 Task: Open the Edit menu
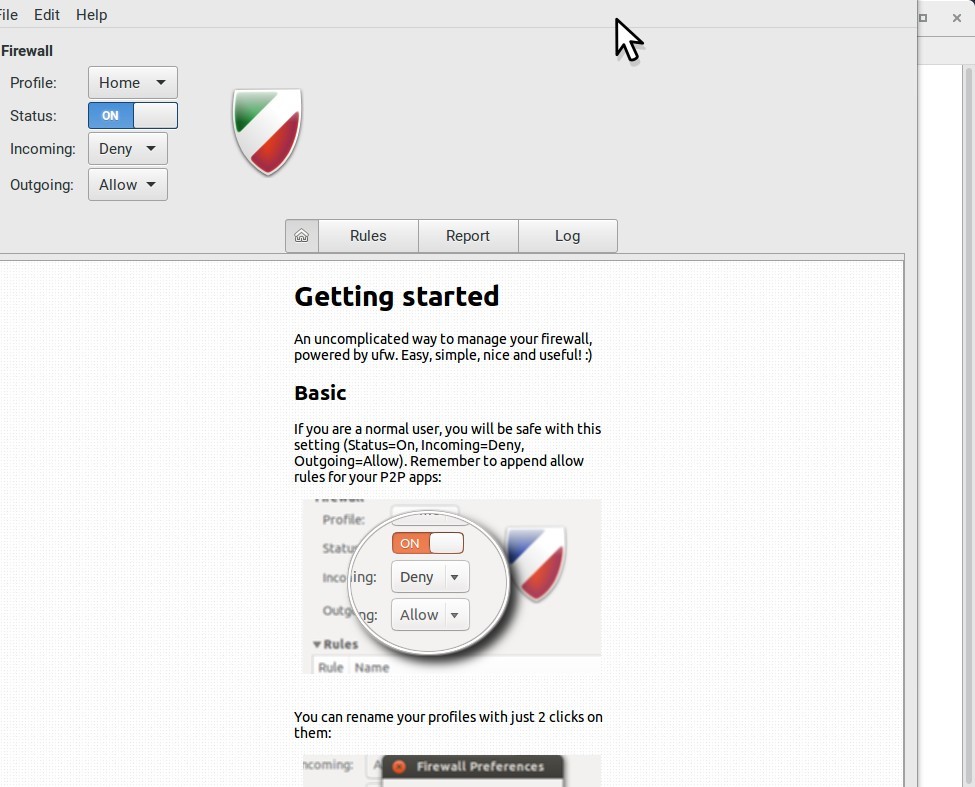click(x=47, y=15)
